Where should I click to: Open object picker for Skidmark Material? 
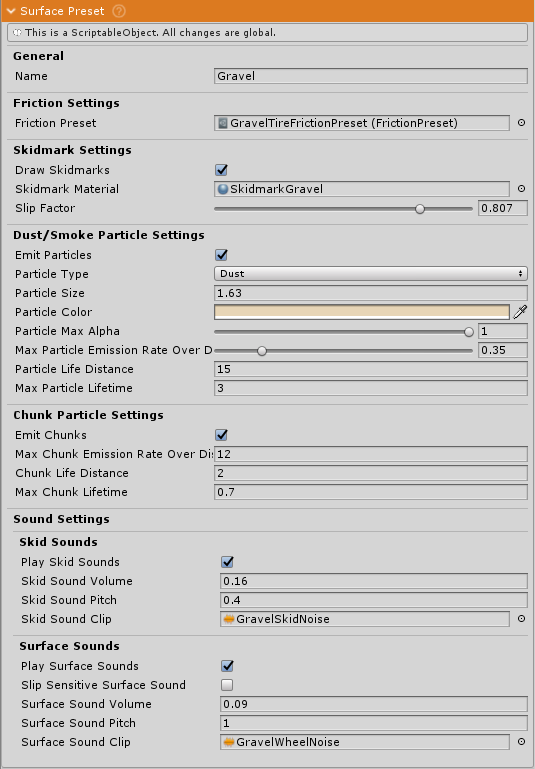click(x=521, y=188)
